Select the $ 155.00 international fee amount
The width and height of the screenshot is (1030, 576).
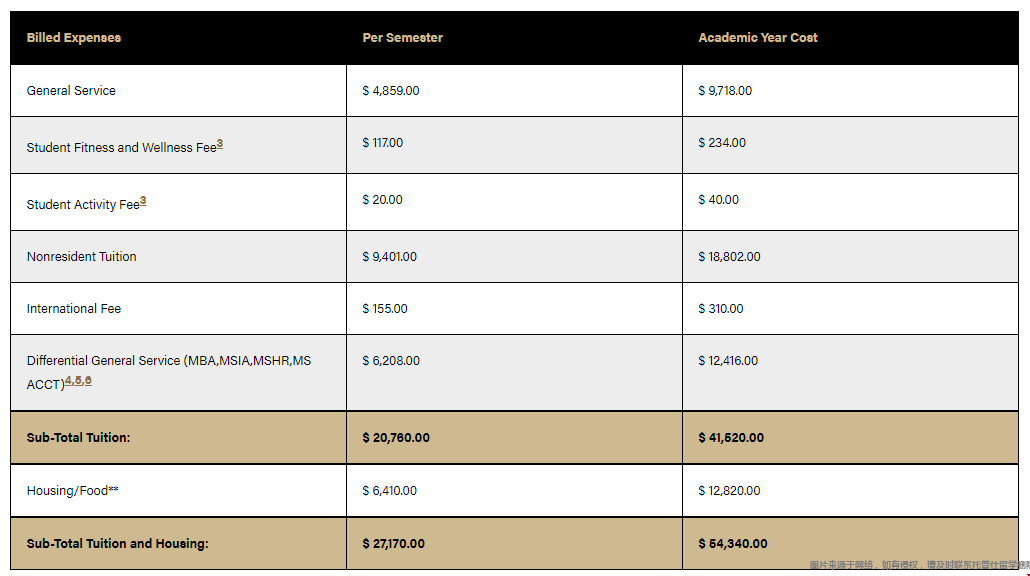click(385, 309)
